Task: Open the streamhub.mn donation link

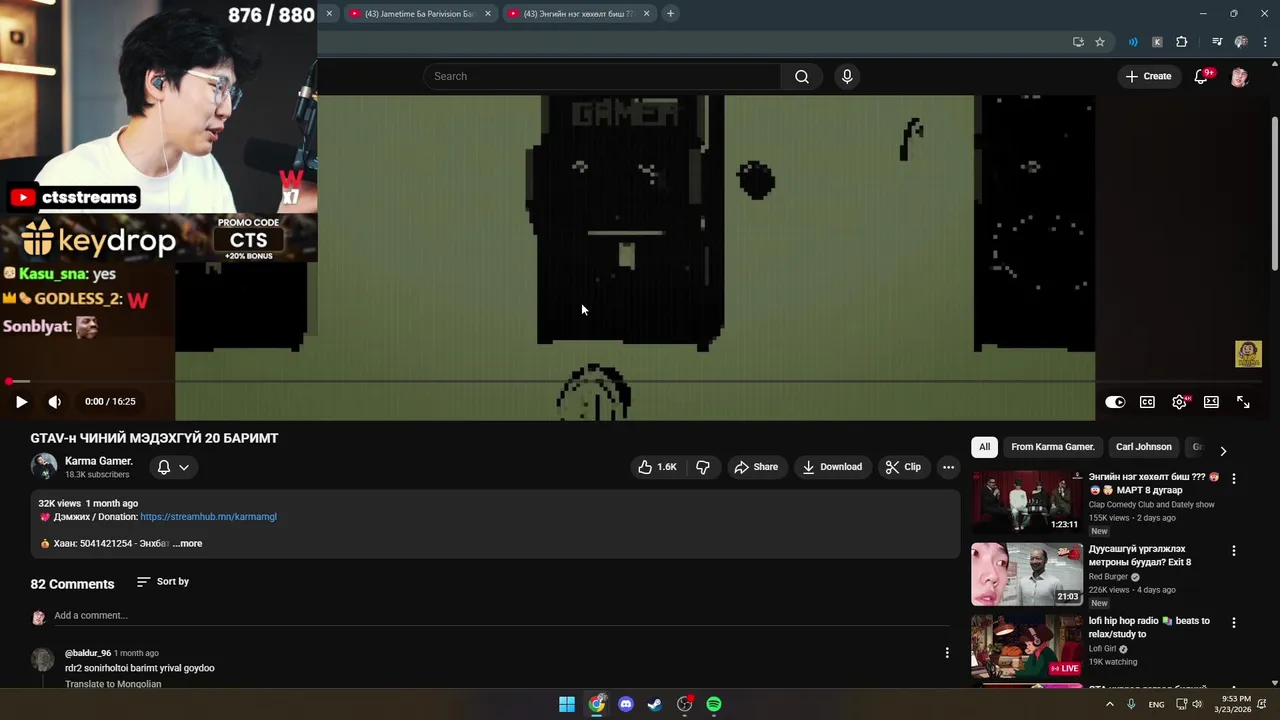Action: click(208, 517)
